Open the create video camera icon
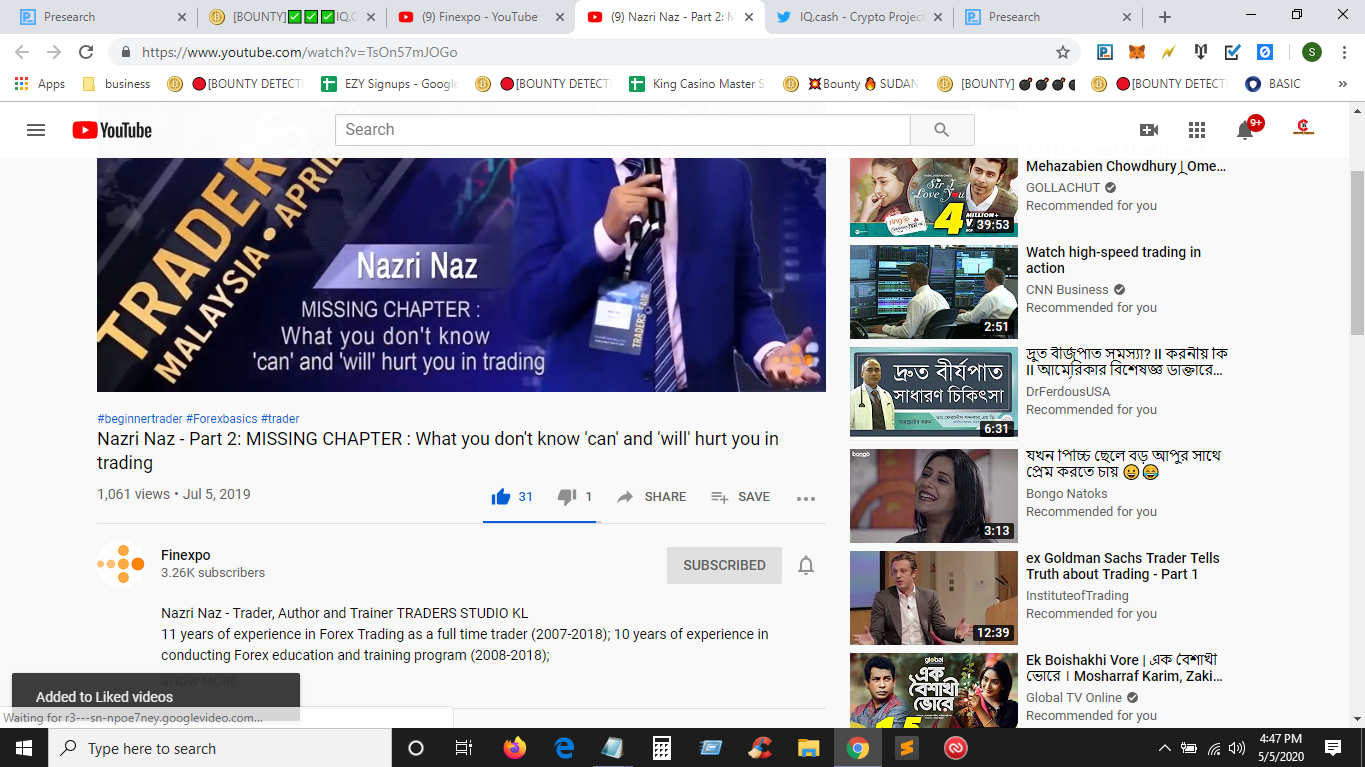The height and width of the screenshot is (767, 1365). click(1149, 130)
